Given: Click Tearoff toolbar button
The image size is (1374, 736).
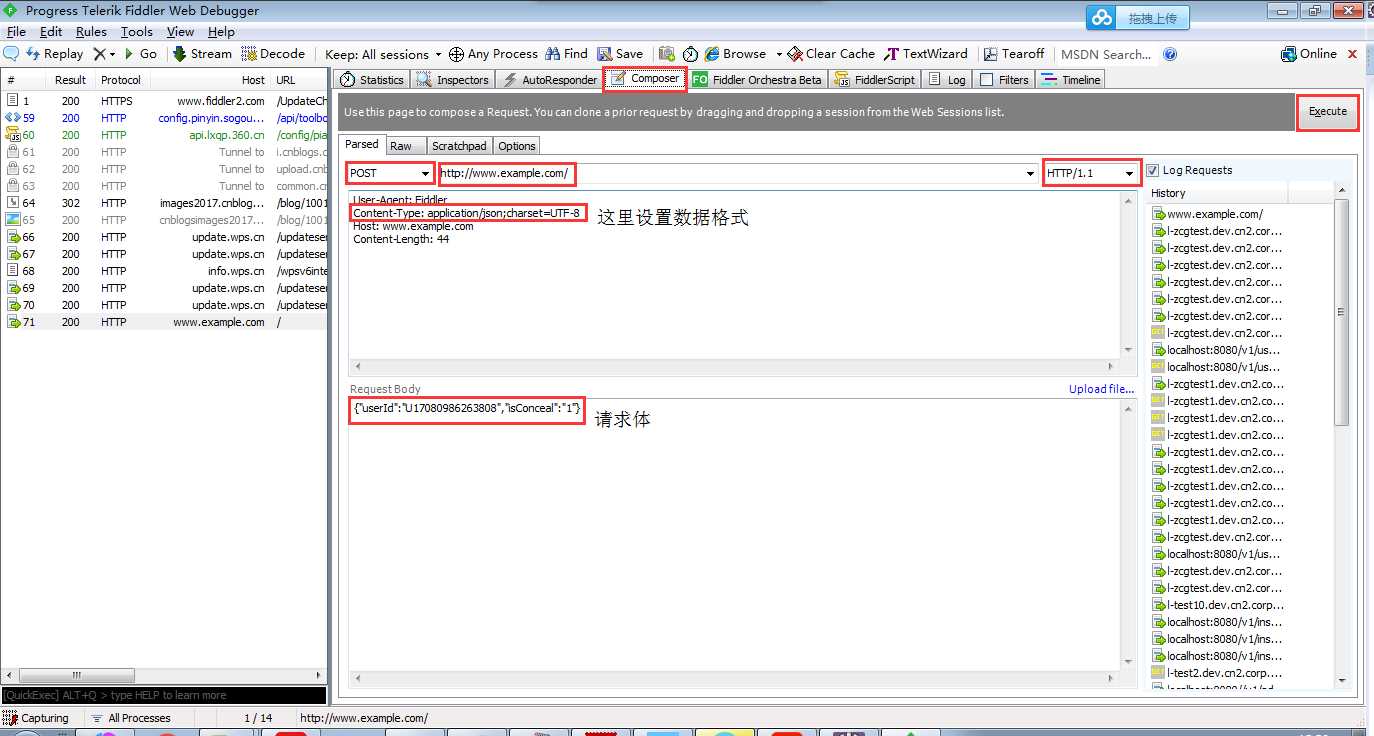Looking at the screenshot, I should (1014, 54).
